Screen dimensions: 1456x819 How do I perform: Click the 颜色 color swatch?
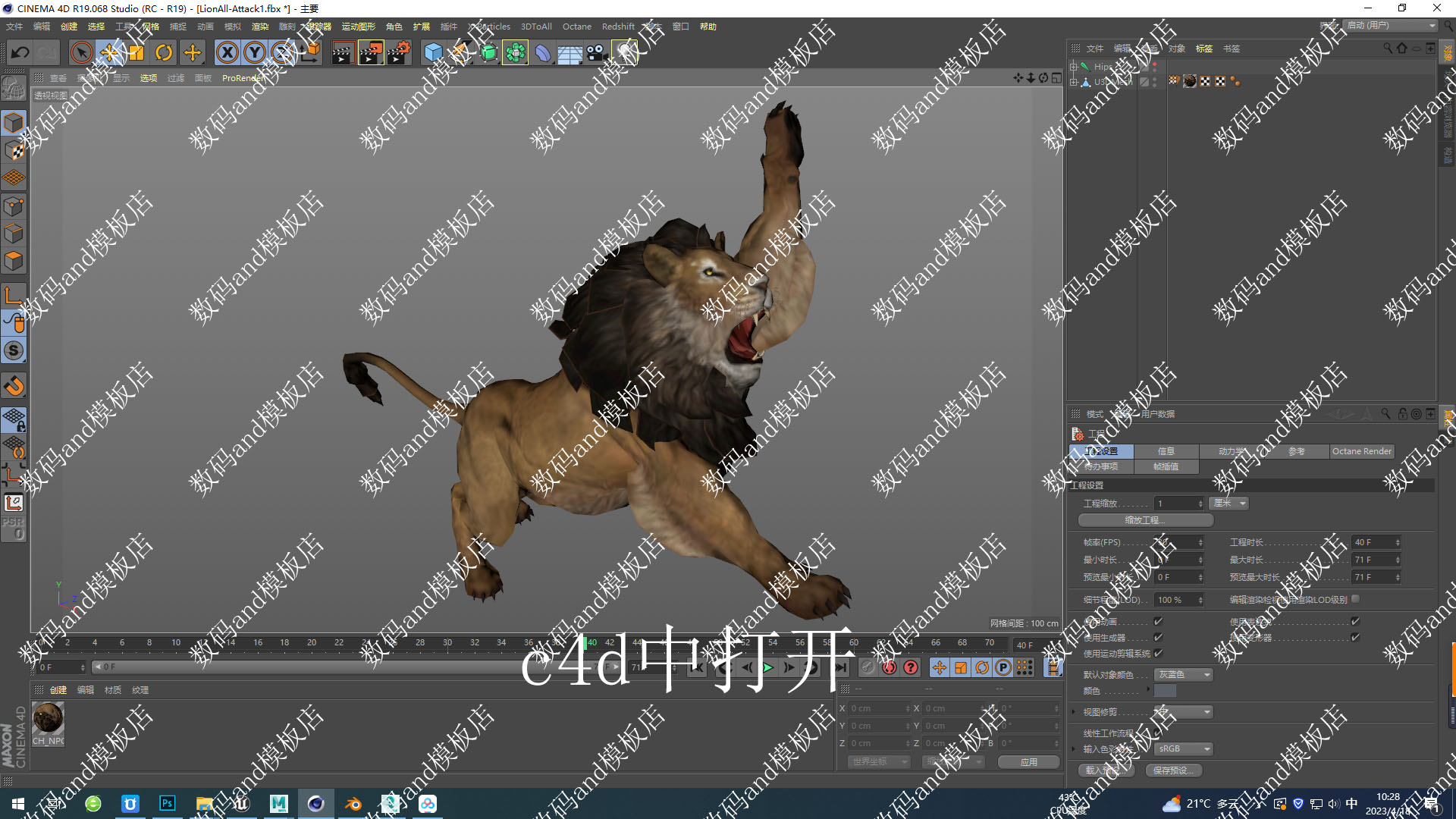(1165, 691)
